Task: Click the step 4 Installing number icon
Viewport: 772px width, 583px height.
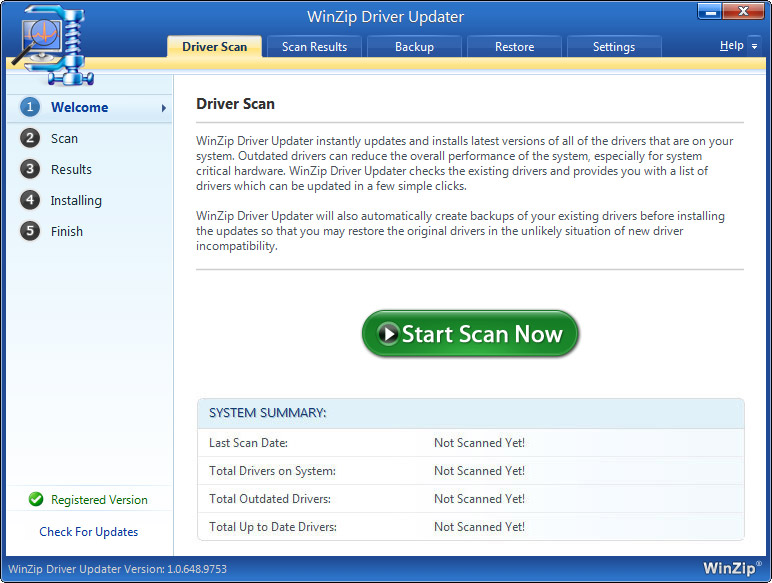Action: coord(30,200)
